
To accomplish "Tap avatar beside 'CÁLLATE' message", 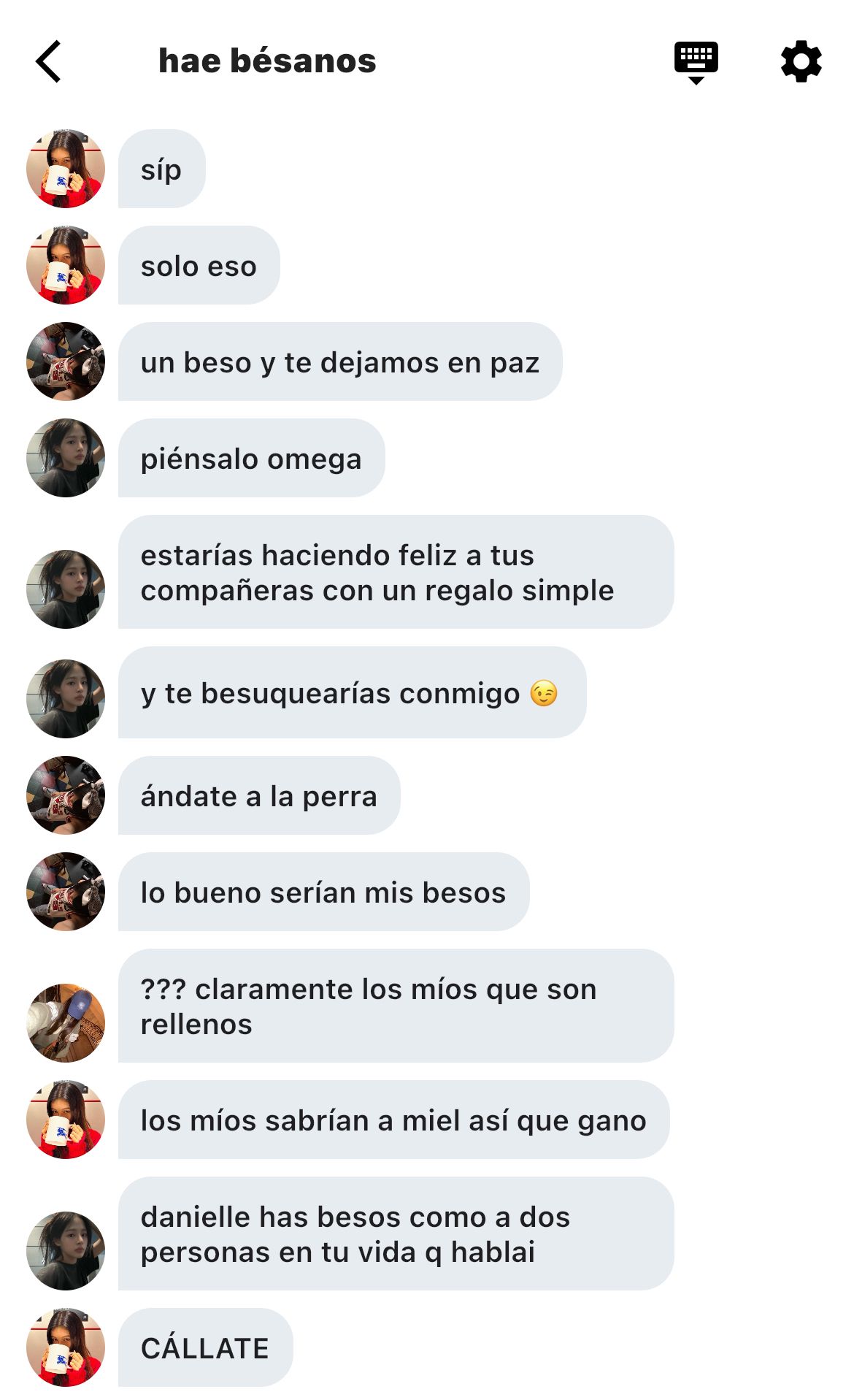I will [x=66, y=1347].
